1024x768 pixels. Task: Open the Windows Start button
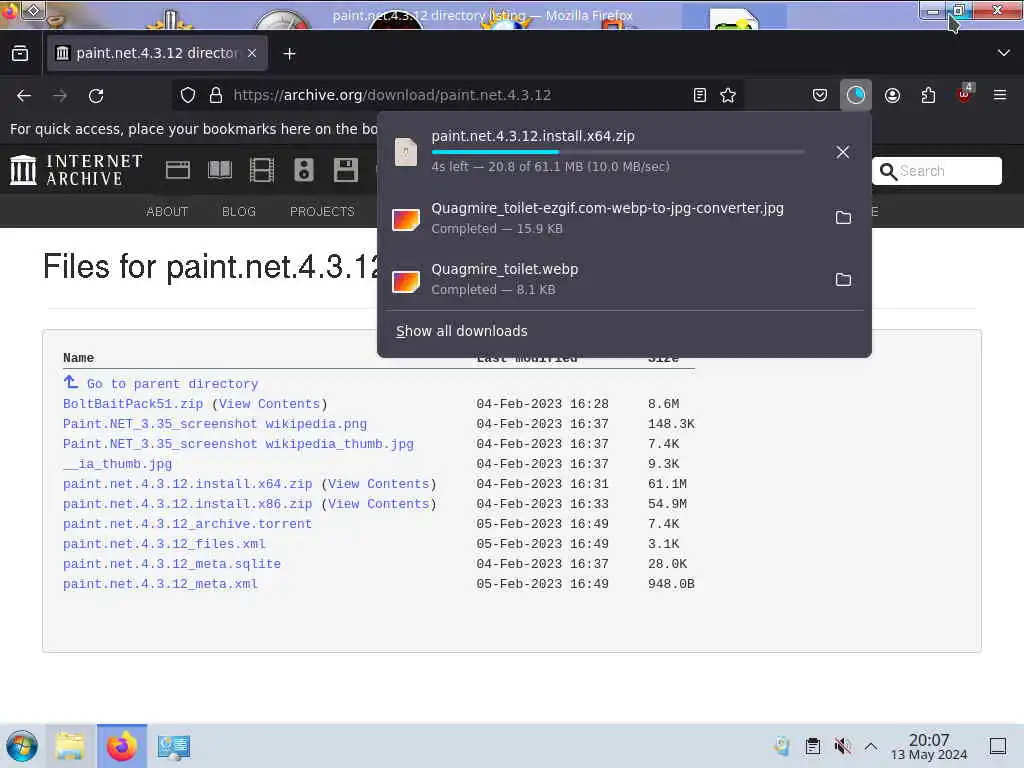(22, 746)
